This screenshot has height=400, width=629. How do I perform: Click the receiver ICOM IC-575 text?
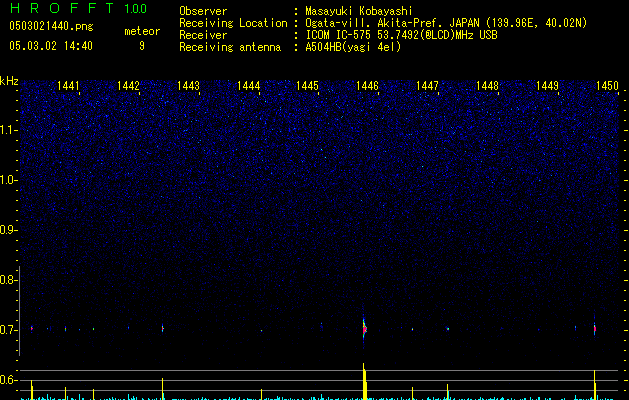pyautogui.click(x=340, y=35)
